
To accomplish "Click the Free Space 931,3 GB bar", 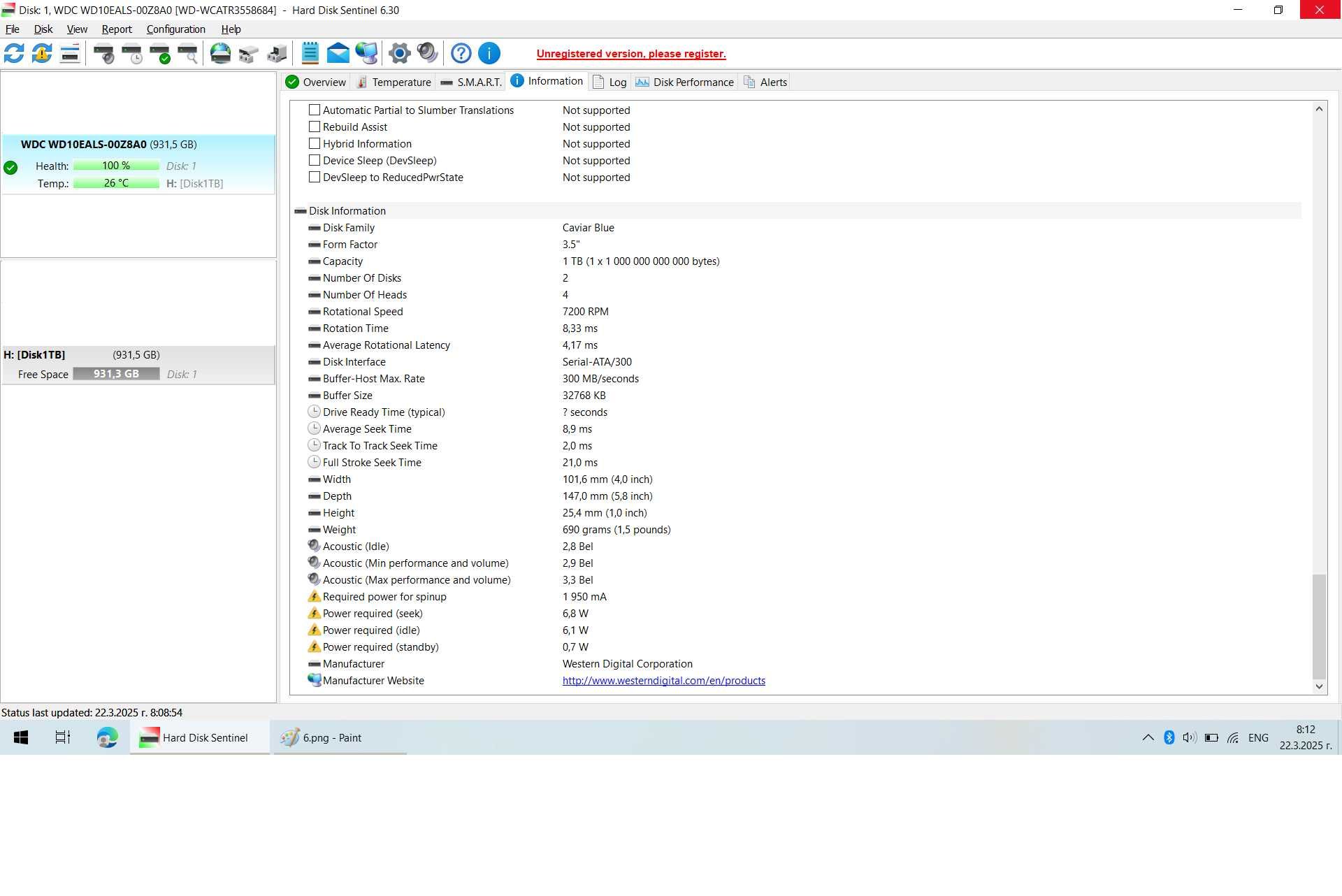I will (116, 374).
